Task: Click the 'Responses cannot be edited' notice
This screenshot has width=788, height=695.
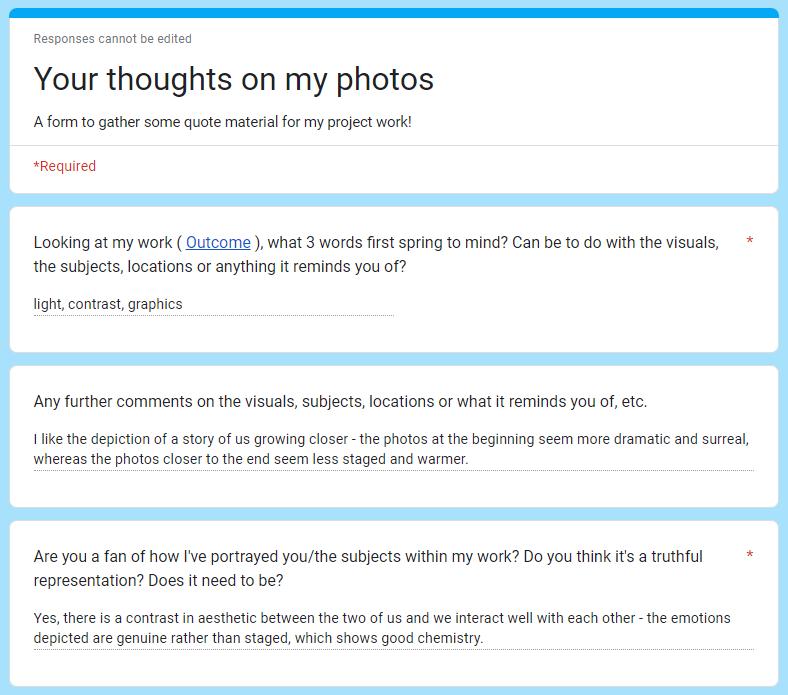Action: 113,39
